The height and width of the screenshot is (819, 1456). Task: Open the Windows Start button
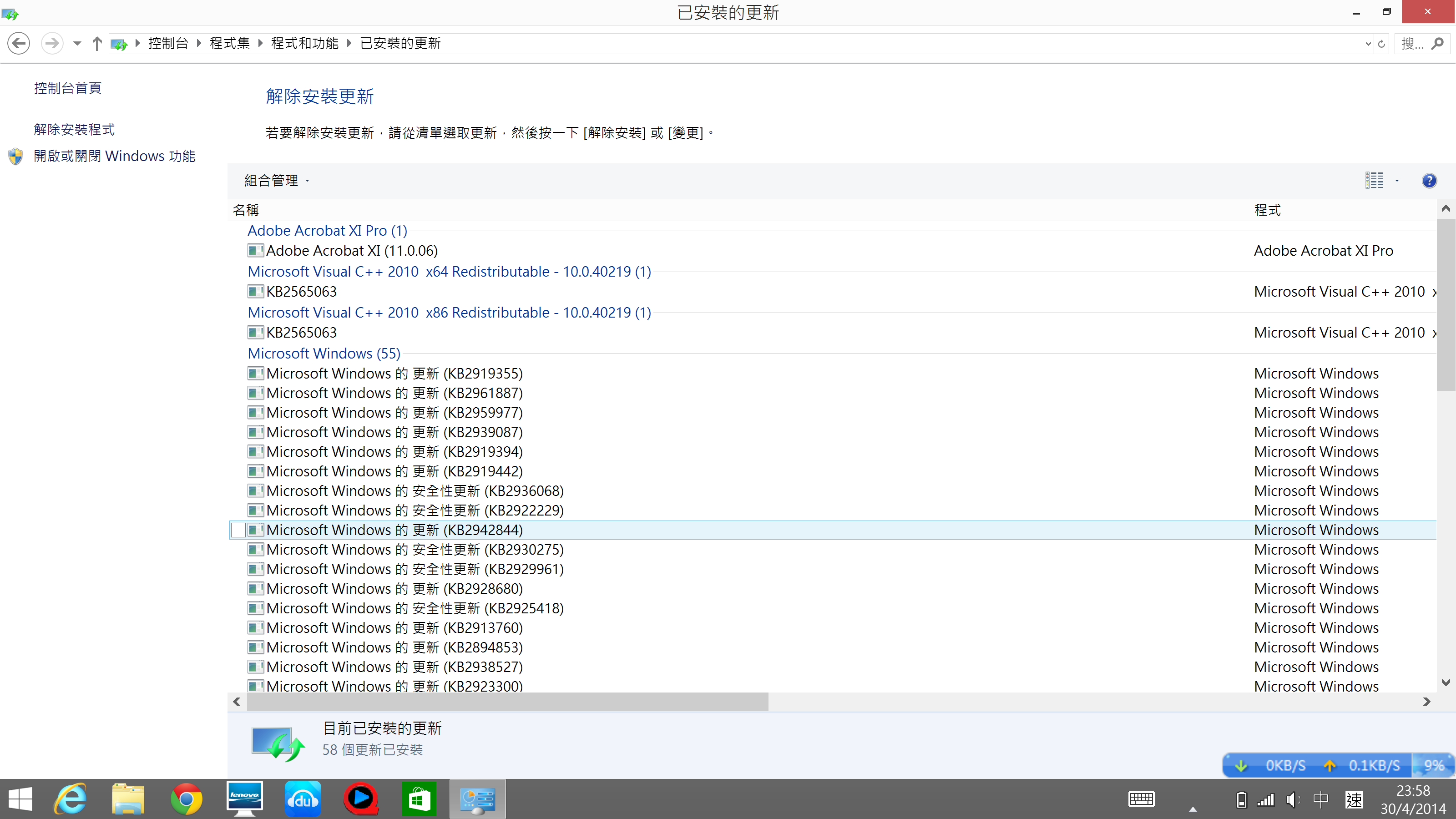point(20,799)
